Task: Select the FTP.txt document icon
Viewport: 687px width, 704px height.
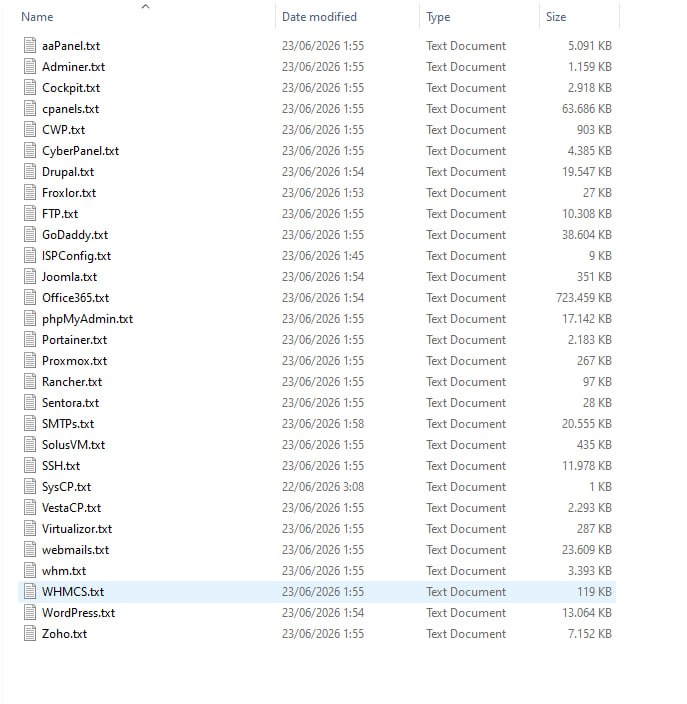Action: 30,213
